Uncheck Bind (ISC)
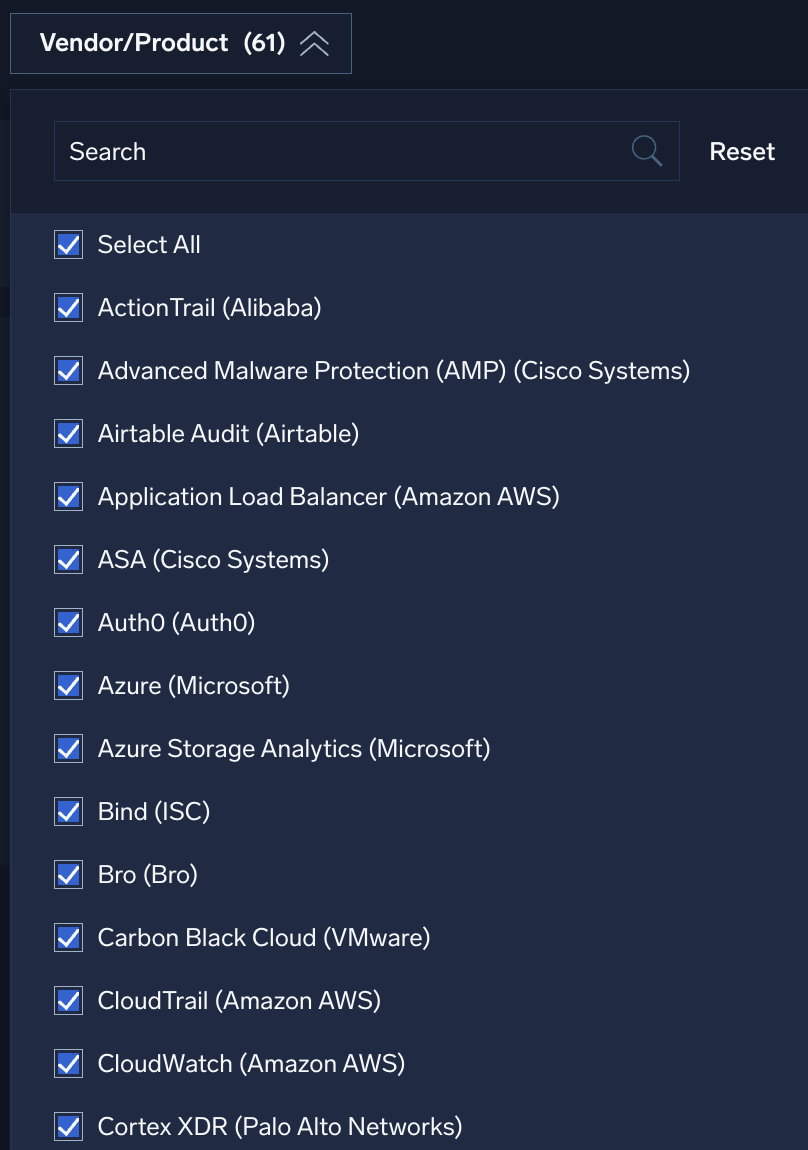 (67, 811)
